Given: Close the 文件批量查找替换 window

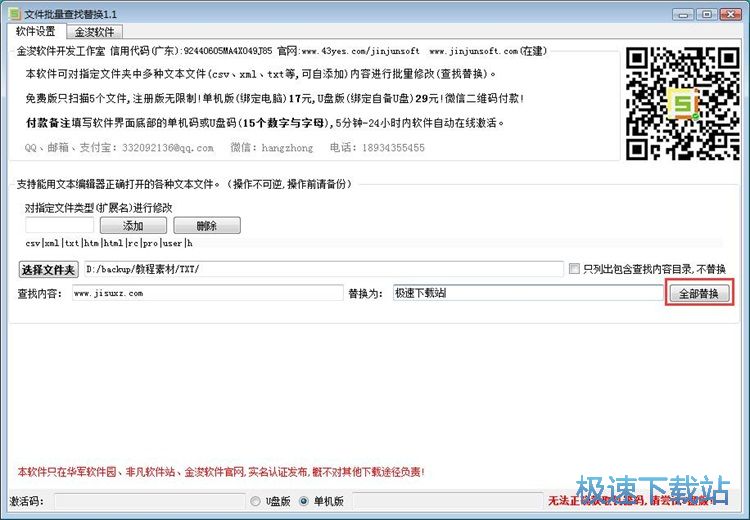Looking at the screenshot, I should (730, 14).
